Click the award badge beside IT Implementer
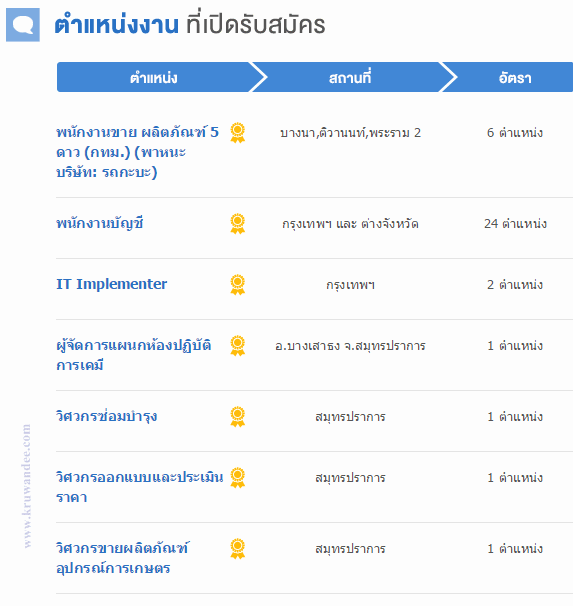This screenshot has width=573, height=606. tap(238, 284)
